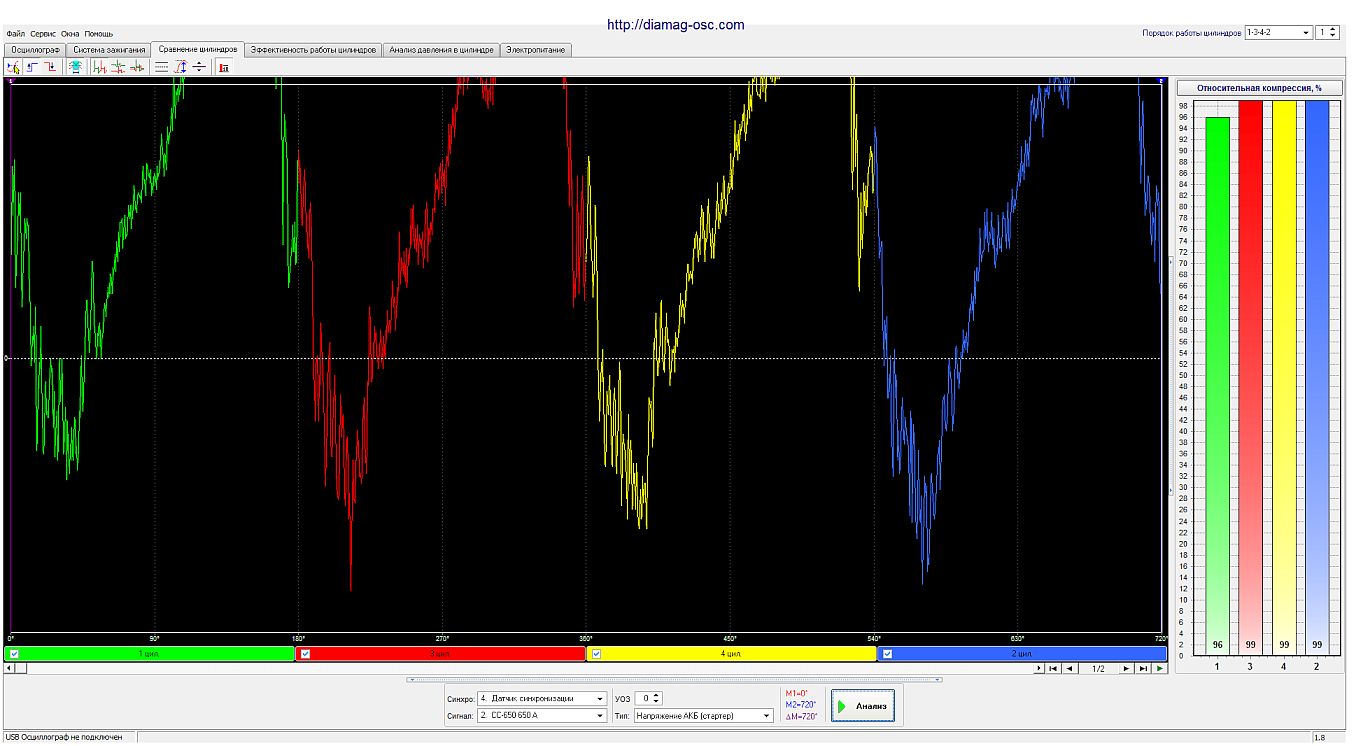
Task: Go to previous page arrow
Action: pyautogui.click(x=1070, y=668)
